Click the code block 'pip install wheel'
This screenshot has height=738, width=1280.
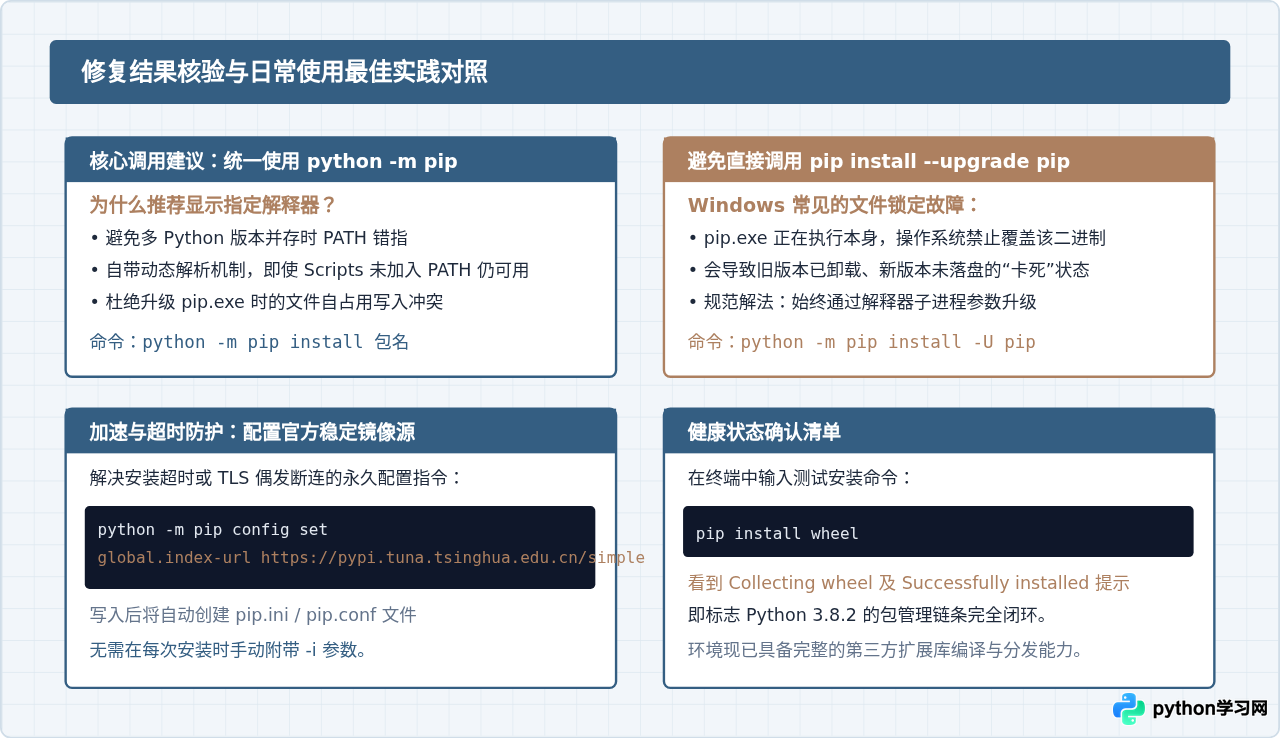tap(938, 532)
